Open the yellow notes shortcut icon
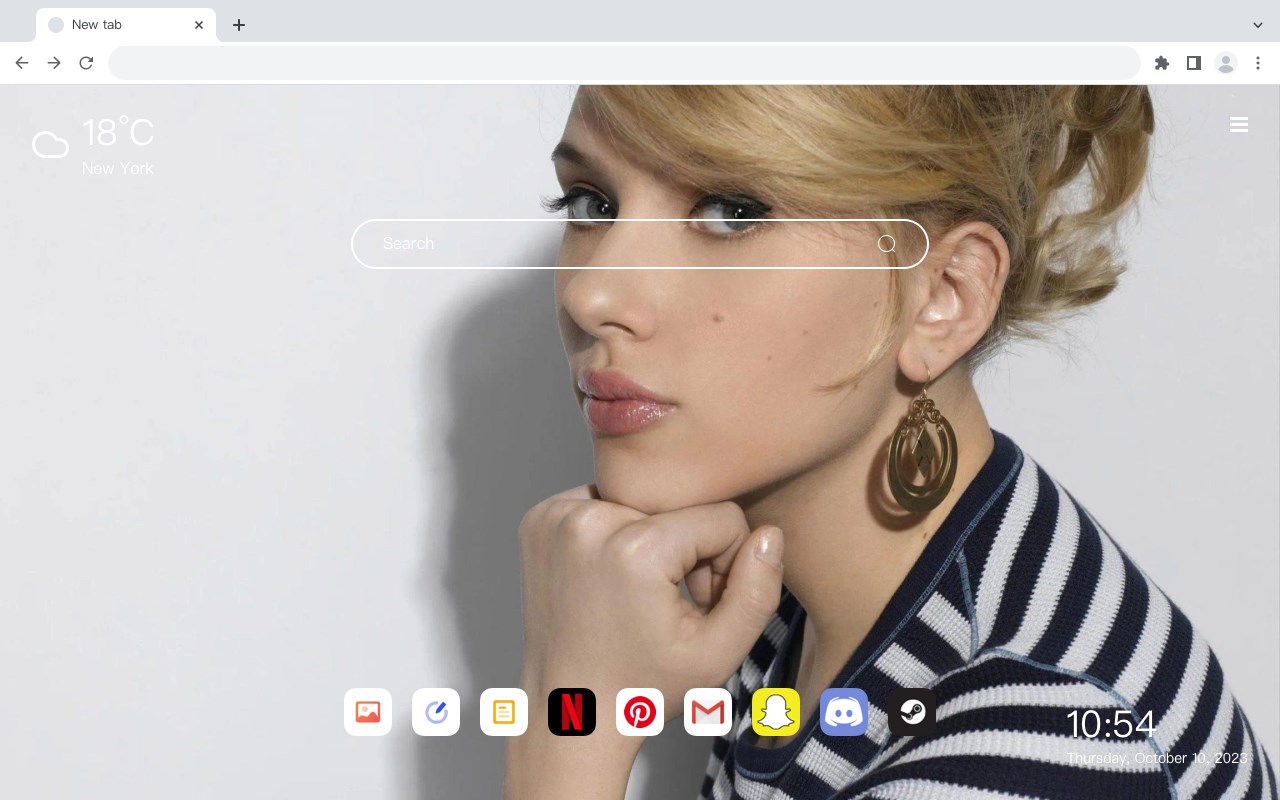This screenshot has width=1280, height=800. click(x=504, y=712)
